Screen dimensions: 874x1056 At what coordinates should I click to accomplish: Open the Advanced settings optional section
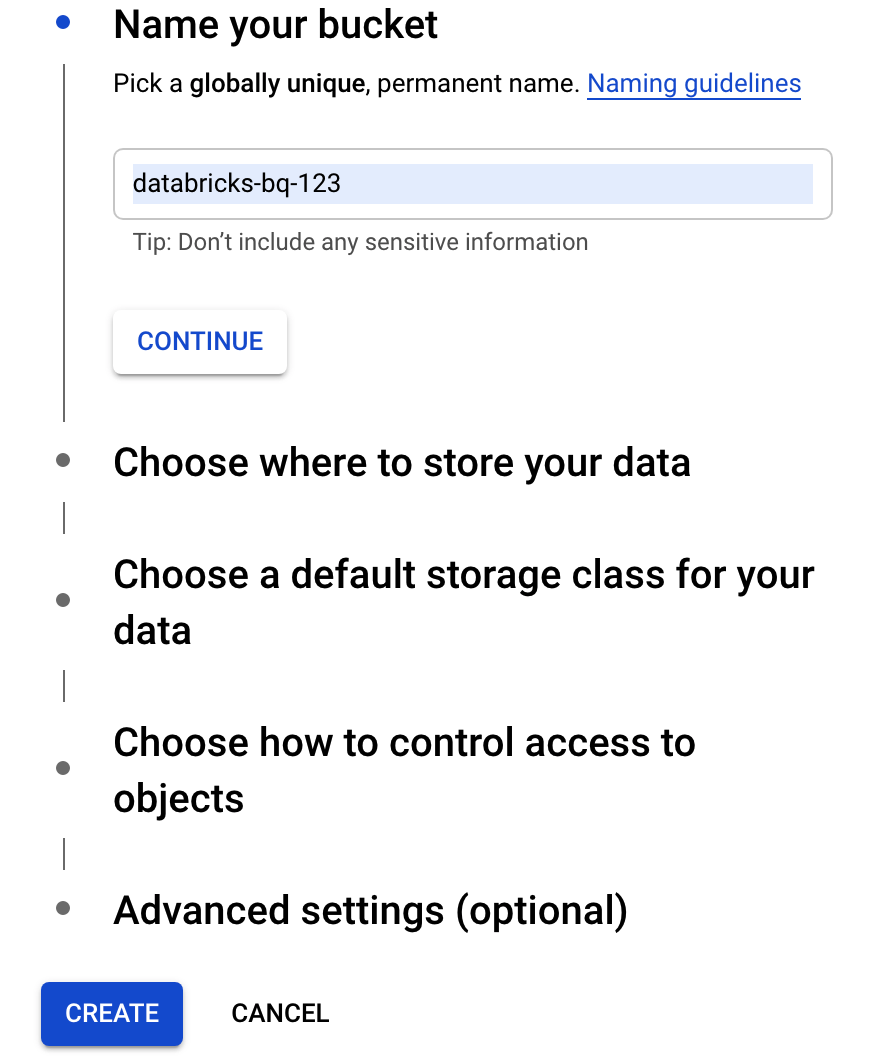(371, 910)
